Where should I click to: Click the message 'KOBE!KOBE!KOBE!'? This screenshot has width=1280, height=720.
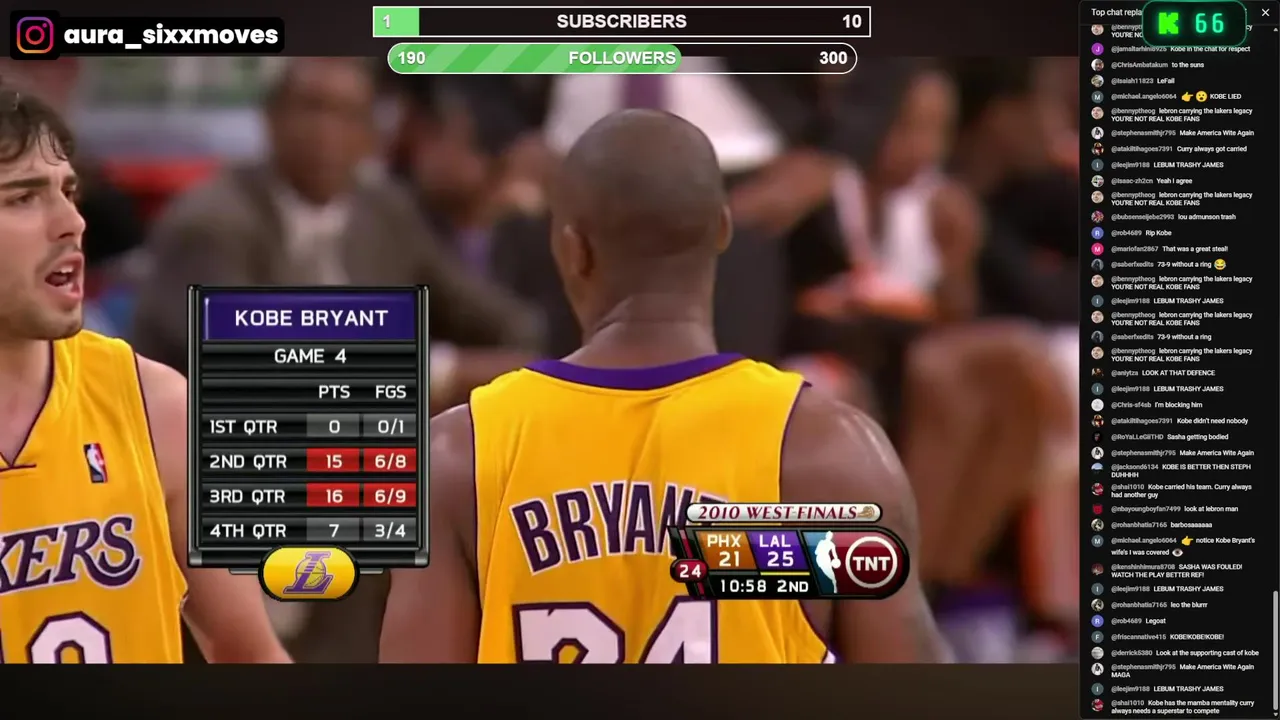pos(1199,637)
